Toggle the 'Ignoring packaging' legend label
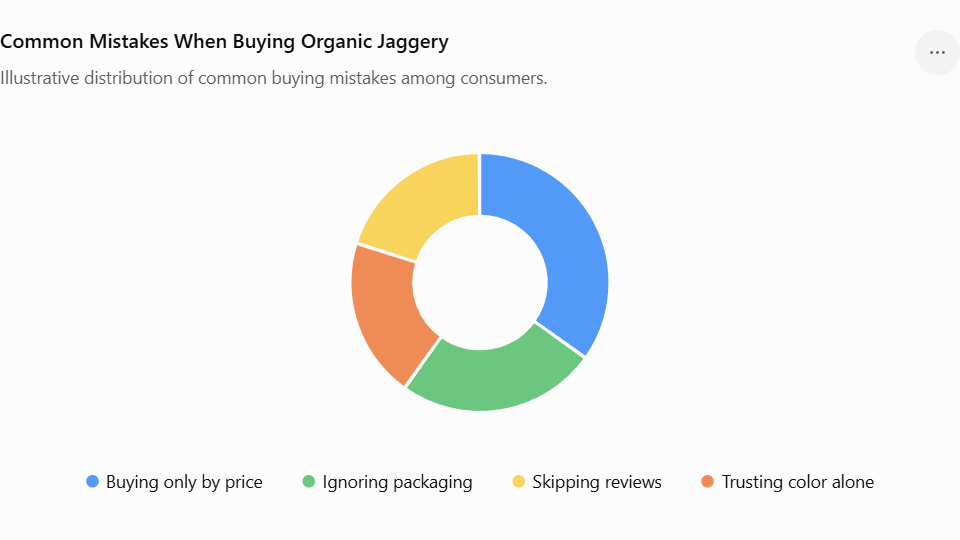This screenshot has height=540, width=960. point(397,482)
